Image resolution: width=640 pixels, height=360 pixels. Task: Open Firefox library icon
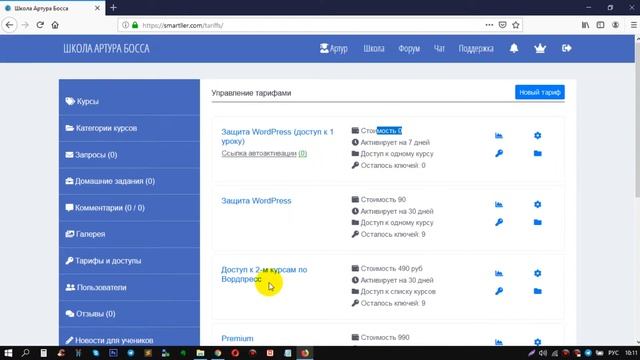point(585,25)
